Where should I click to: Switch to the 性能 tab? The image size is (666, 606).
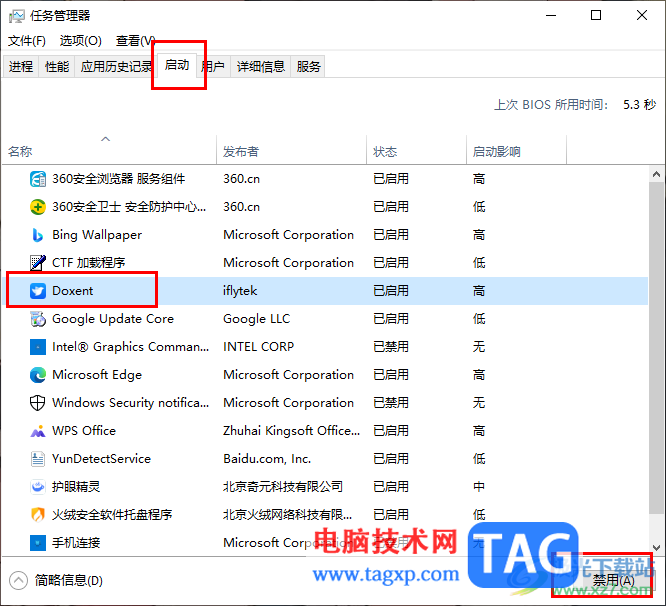click(x=57, y=66)
